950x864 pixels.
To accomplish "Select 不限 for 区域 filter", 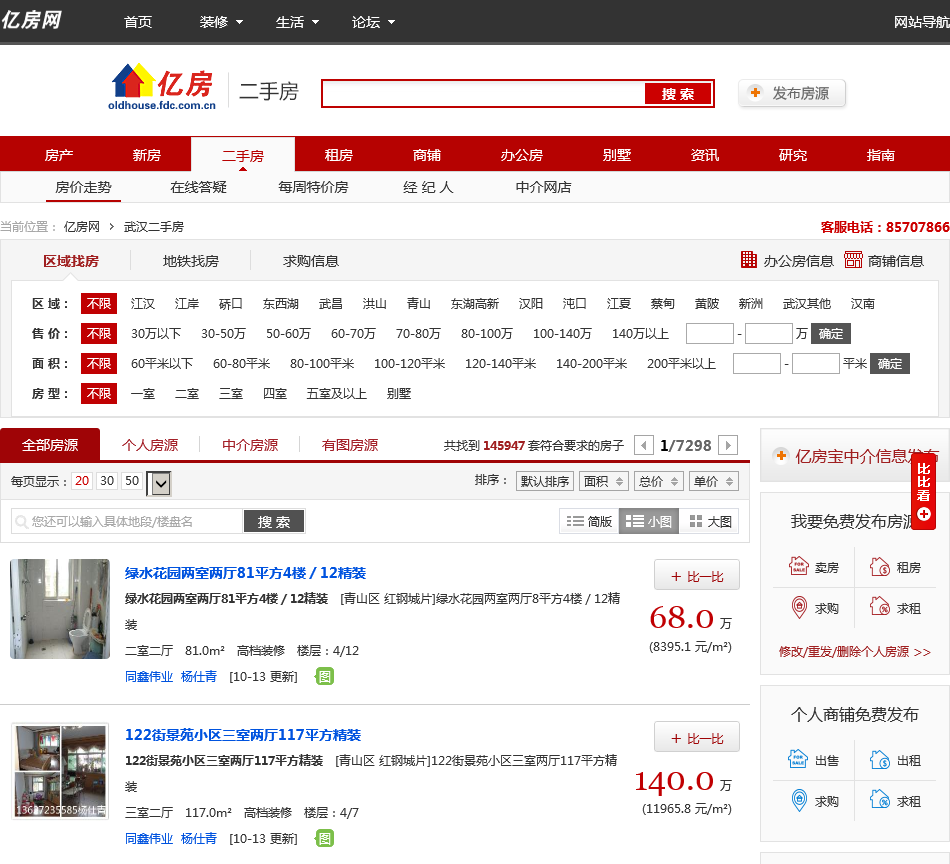I will pyautogui.click(x=99, y=304).
